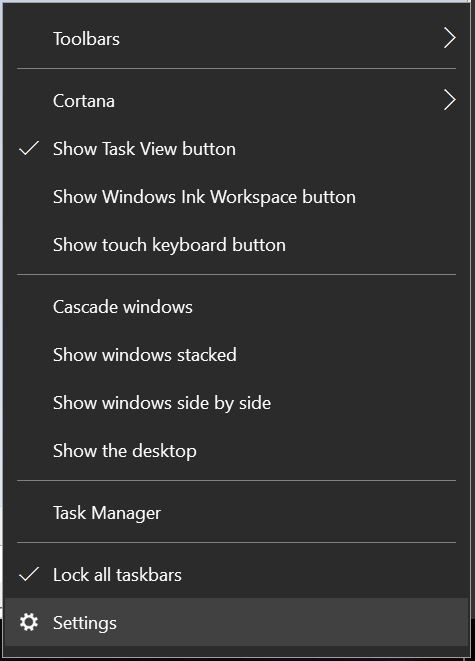475x661 pixels.
Task: Click the checkmark beside Lock all taskbars
Action: point(29,574)
